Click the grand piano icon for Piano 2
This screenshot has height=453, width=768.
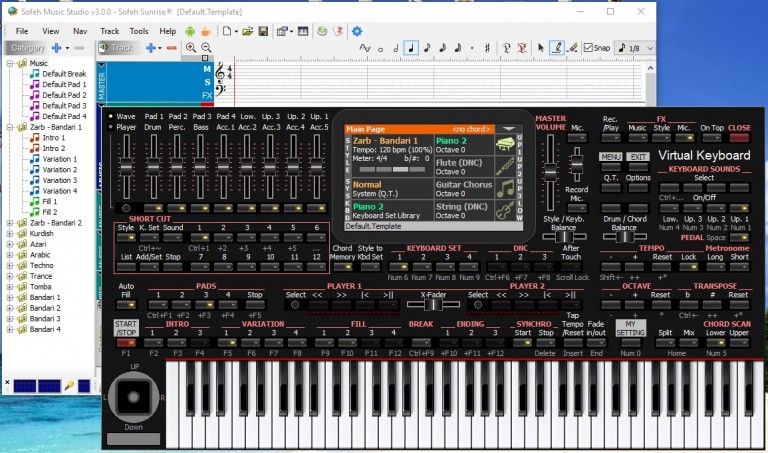(x=504, y=144)
